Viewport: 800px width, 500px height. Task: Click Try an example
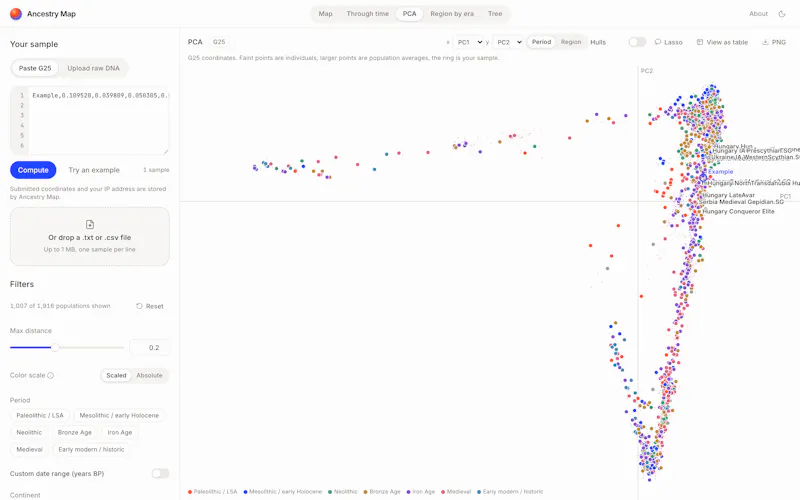click(x=94, y=170)
